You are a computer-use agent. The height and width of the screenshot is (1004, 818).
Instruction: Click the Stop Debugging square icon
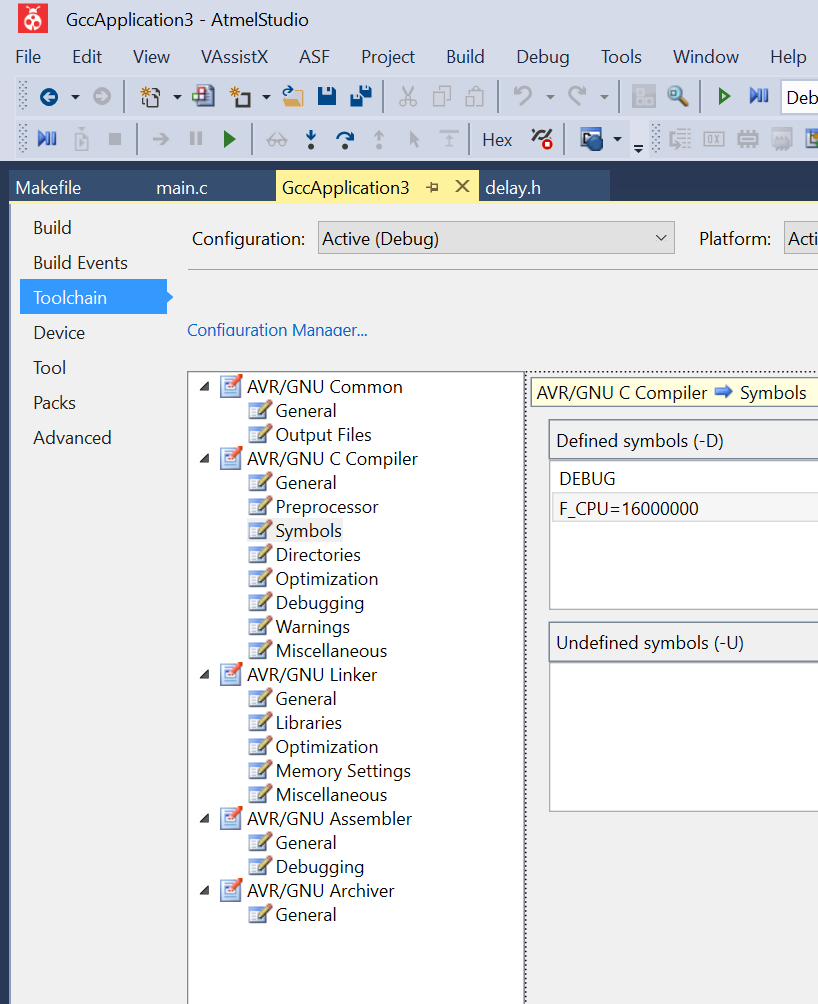pyautogui.click(x=115, y=139)
